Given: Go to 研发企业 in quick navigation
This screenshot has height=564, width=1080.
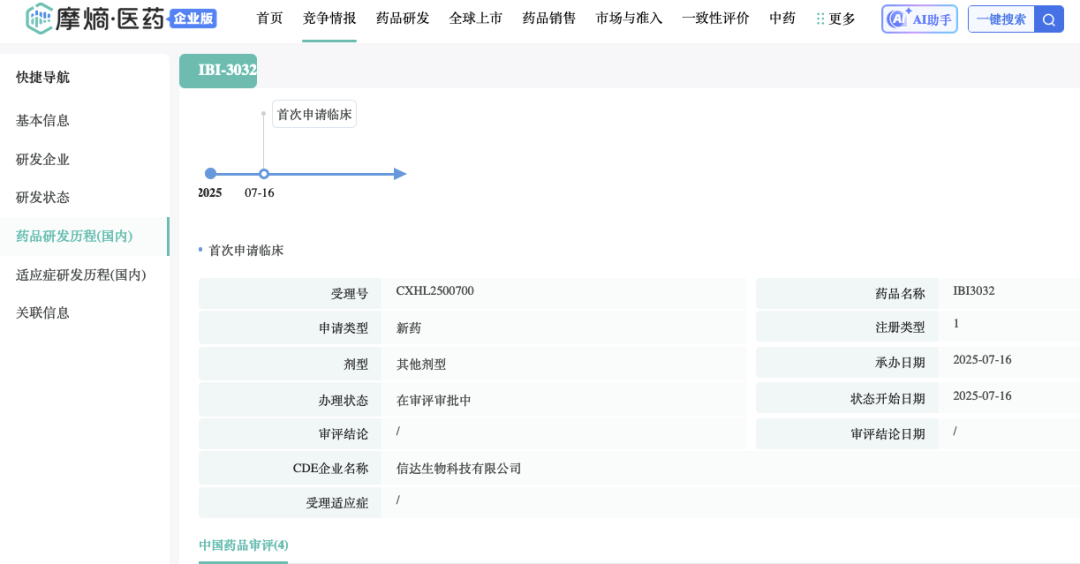Looking at the screenshot, I should click(x=43, y=160).
